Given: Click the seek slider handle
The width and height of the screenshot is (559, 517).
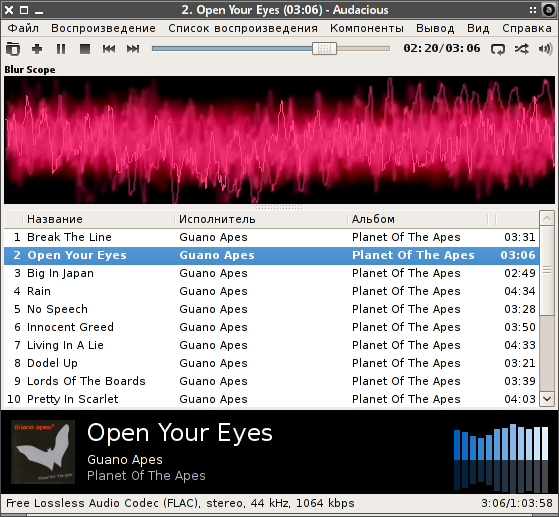Looking at the screenshot, I should click(x=324, y=48).
